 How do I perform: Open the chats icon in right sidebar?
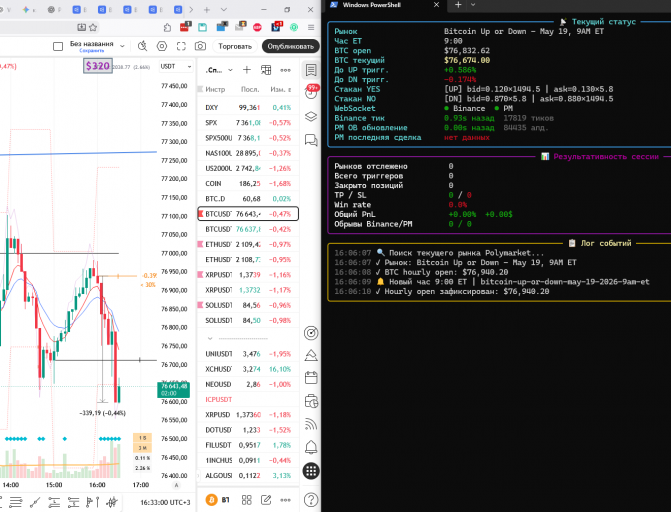(311, 140)
